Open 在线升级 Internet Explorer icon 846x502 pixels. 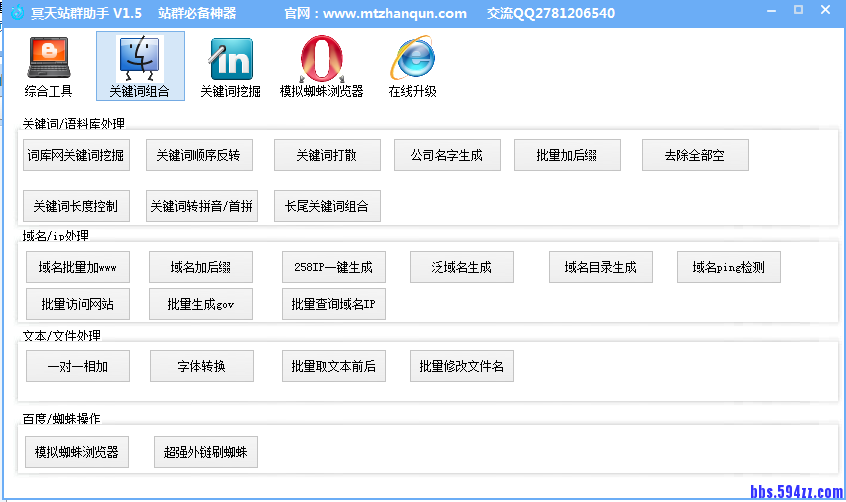(x=413, y=66)
